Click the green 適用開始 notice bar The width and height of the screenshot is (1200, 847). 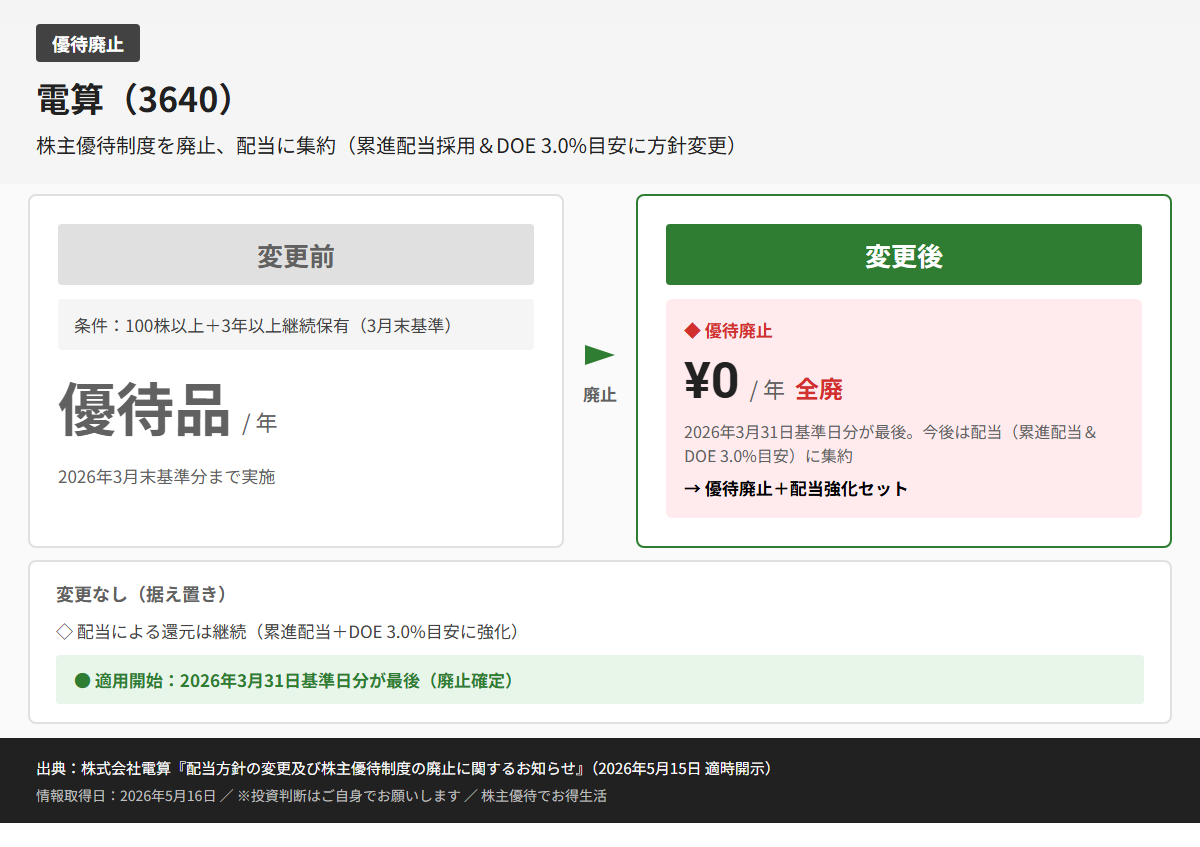(x=600, y=680)
